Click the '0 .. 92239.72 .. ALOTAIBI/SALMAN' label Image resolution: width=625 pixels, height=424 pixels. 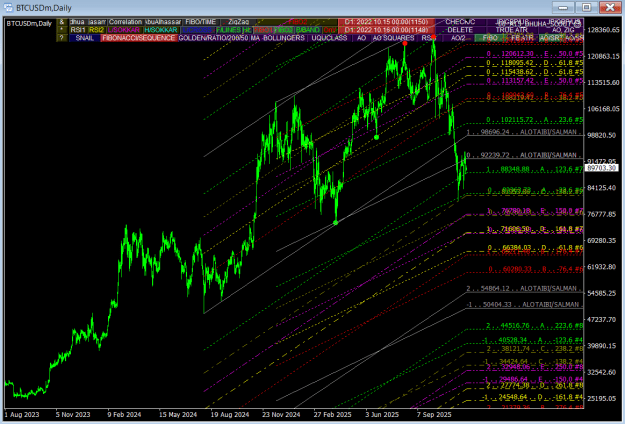coord(522,155)
